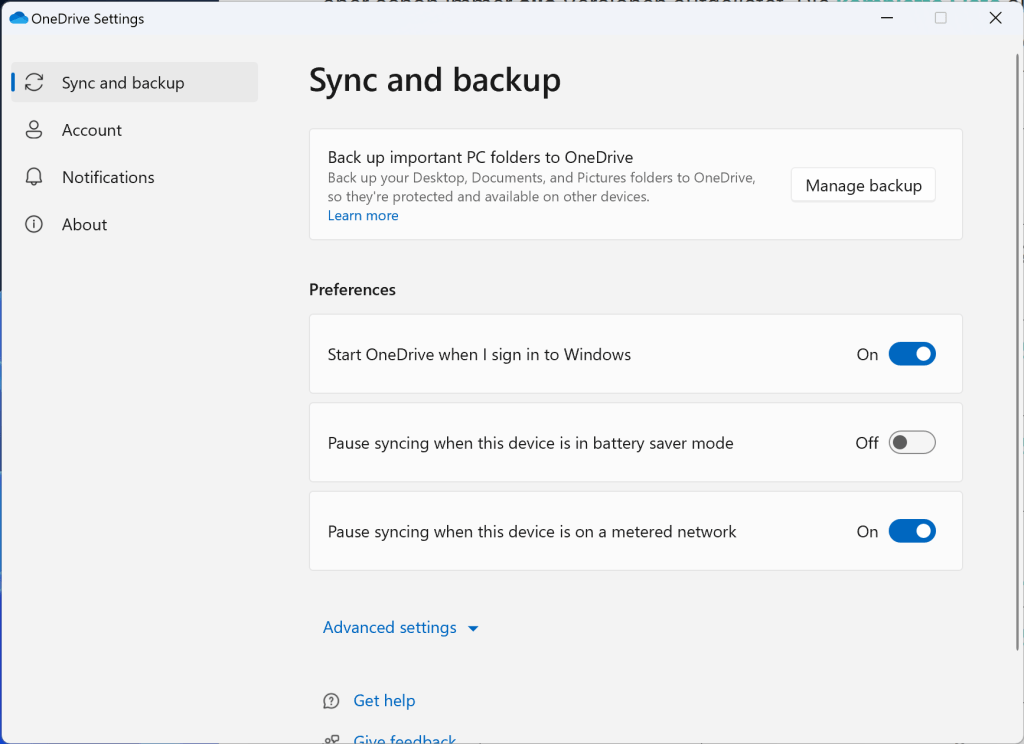This screenshot has width=1024, height=744.
Task: Go to the About page
Action: [x=84, y=225]
